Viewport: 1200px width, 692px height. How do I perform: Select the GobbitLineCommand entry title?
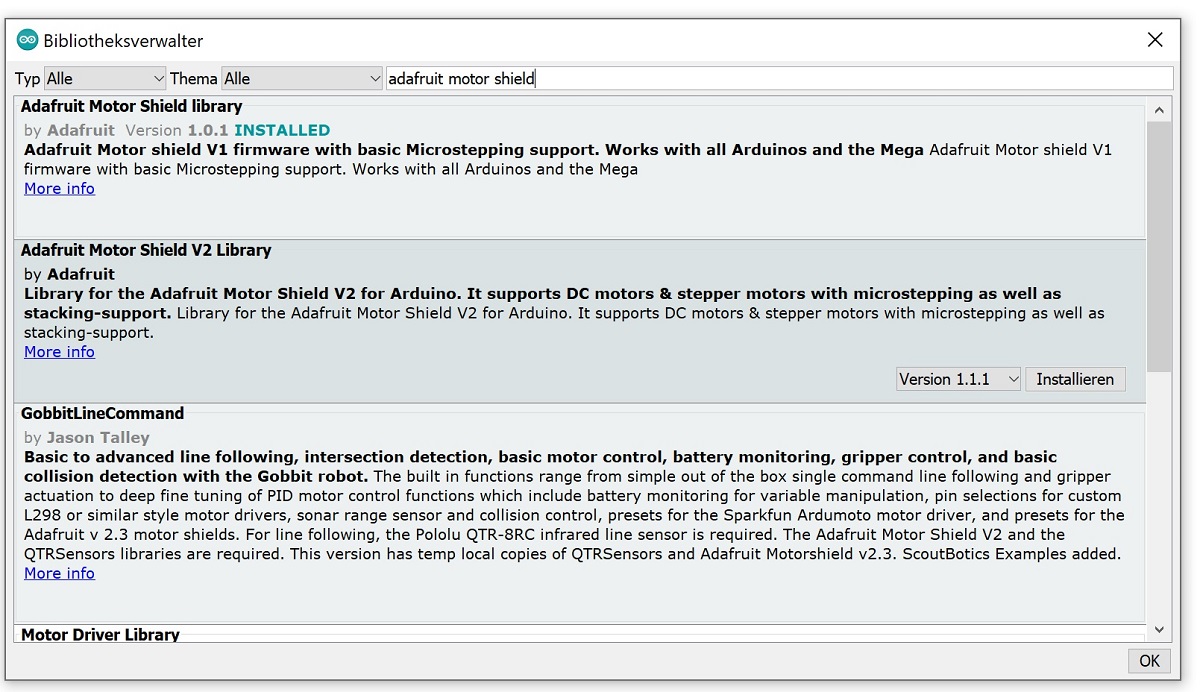[103, 413]
